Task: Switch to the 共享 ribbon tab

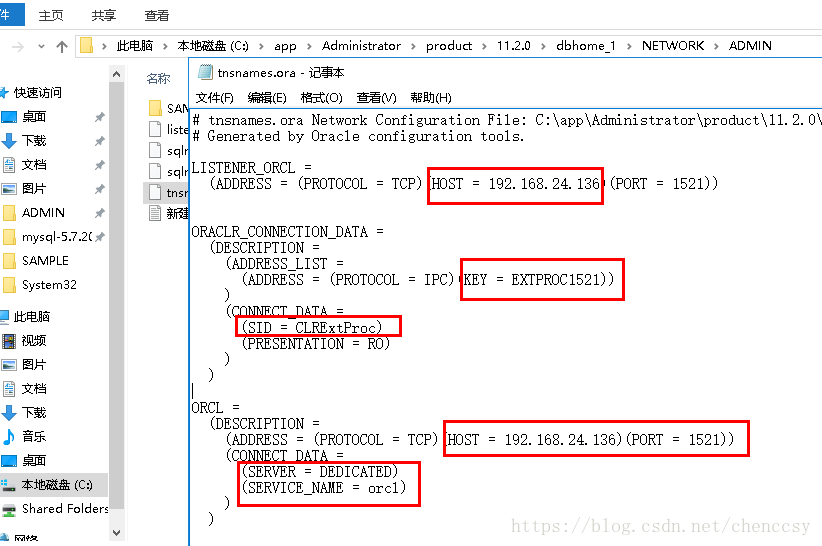Action: click(x=103, y=16)
